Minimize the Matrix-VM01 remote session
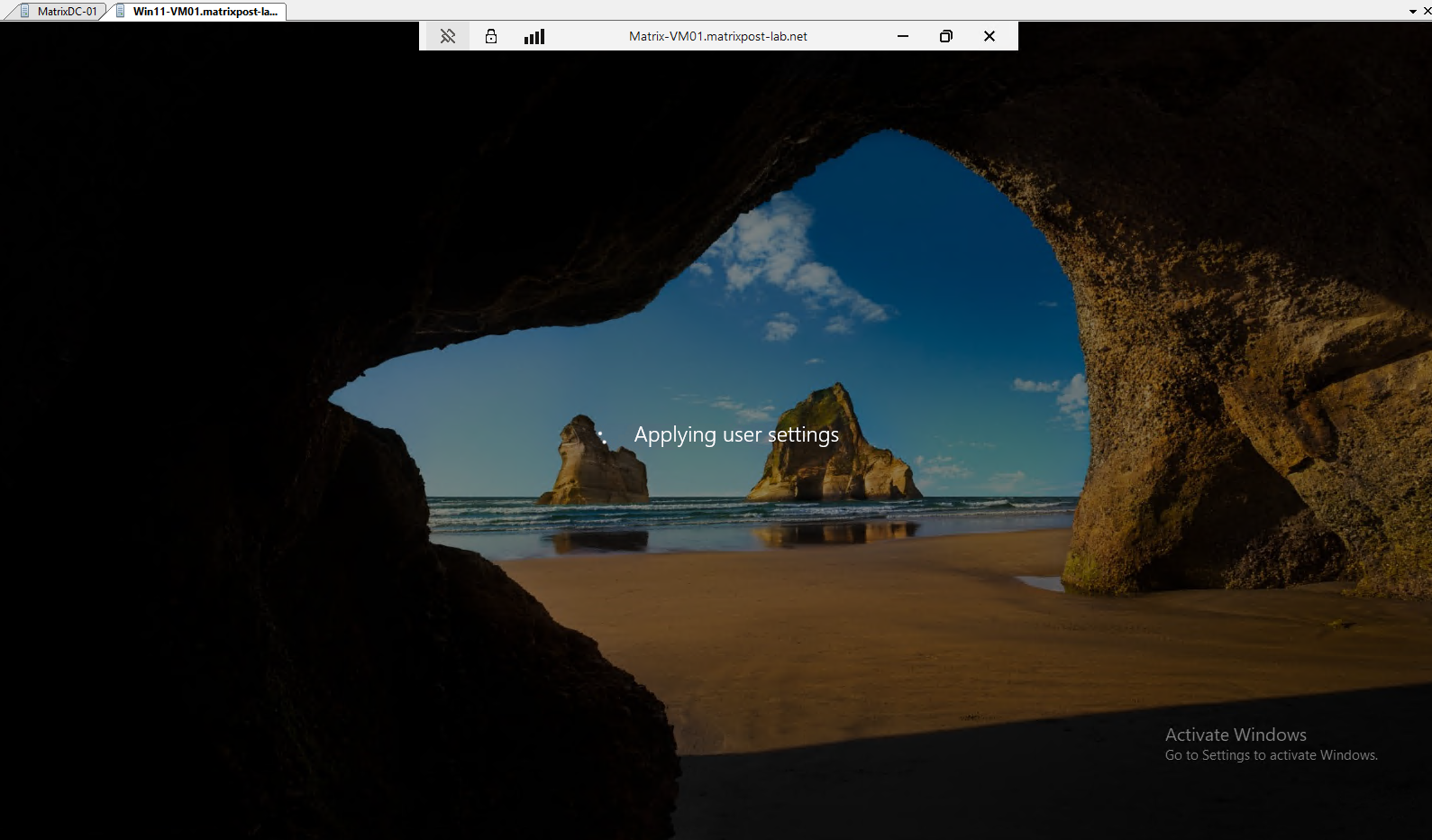The width and height of the screenshot is (1432, 840). click(903, 36)
